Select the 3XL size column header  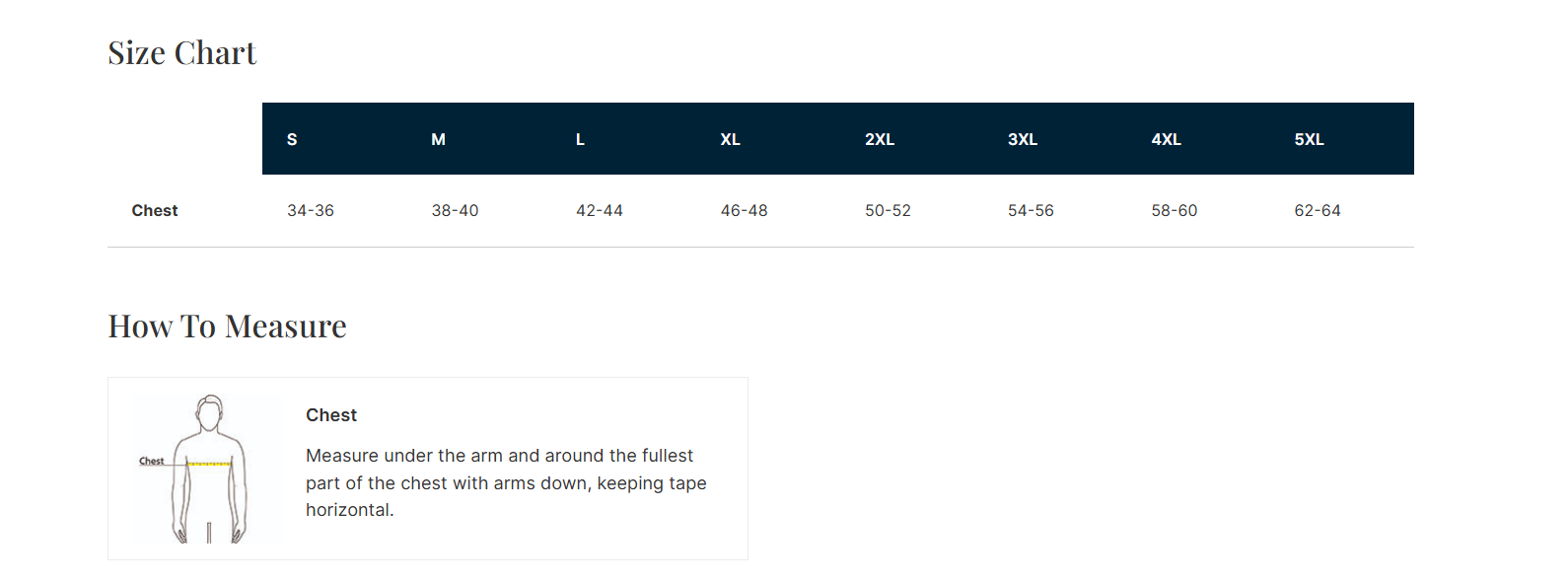coord(1023,140)
